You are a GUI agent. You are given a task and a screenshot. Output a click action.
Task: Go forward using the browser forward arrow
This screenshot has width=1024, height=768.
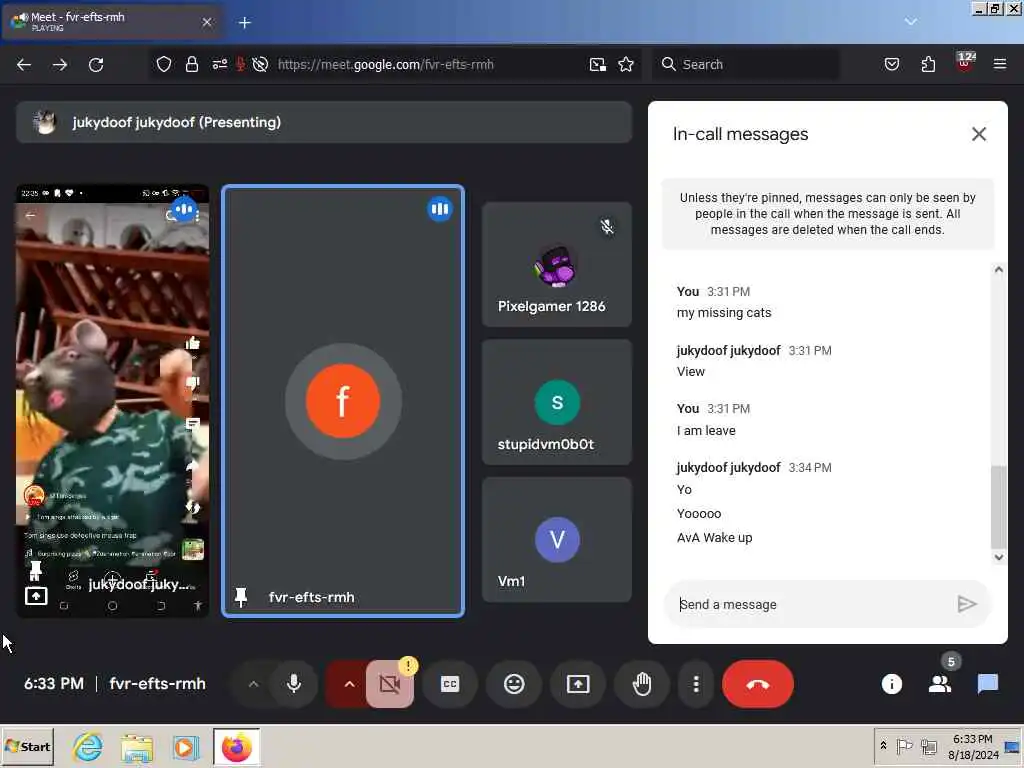click(x=60, y=65)
